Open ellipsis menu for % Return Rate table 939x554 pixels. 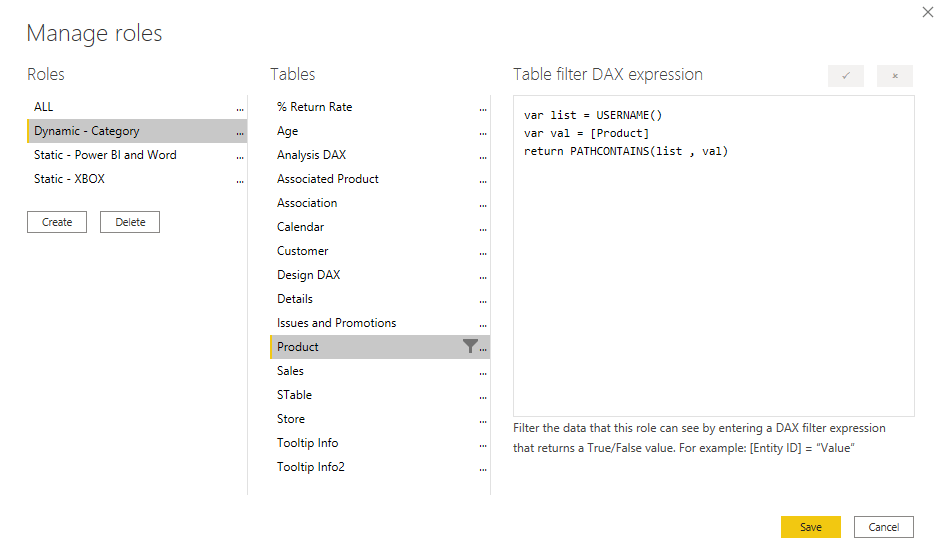483,109
